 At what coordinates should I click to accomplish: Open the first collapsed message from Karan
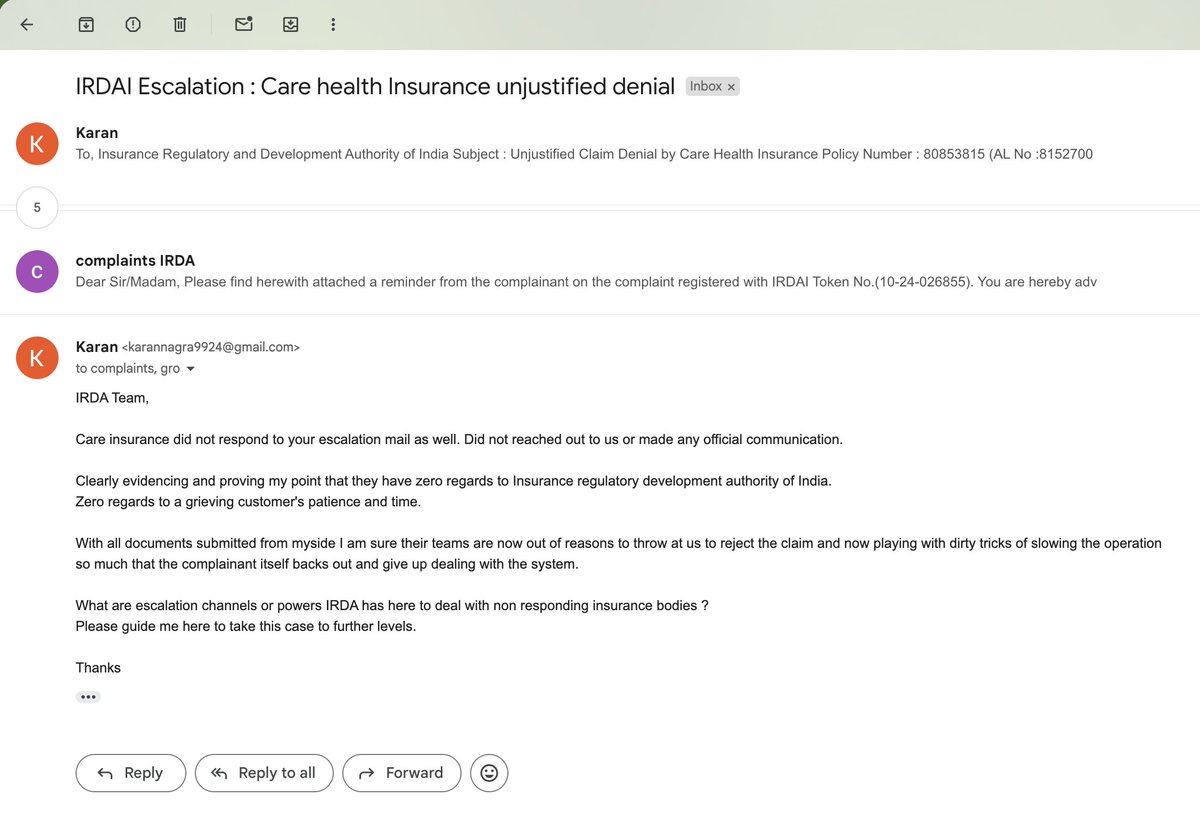pos(600,144)
